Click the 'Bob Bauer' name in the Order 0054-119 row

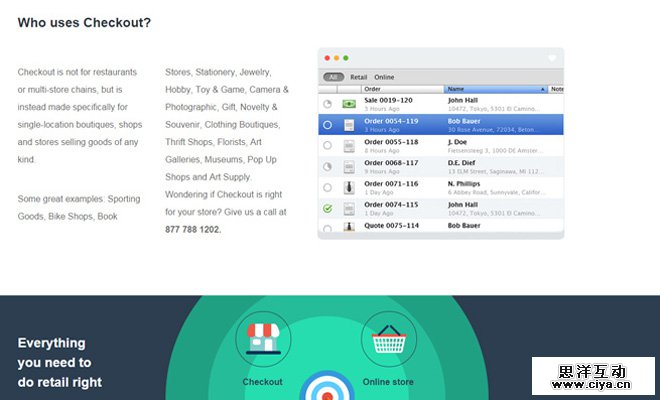tap(464, 121)
